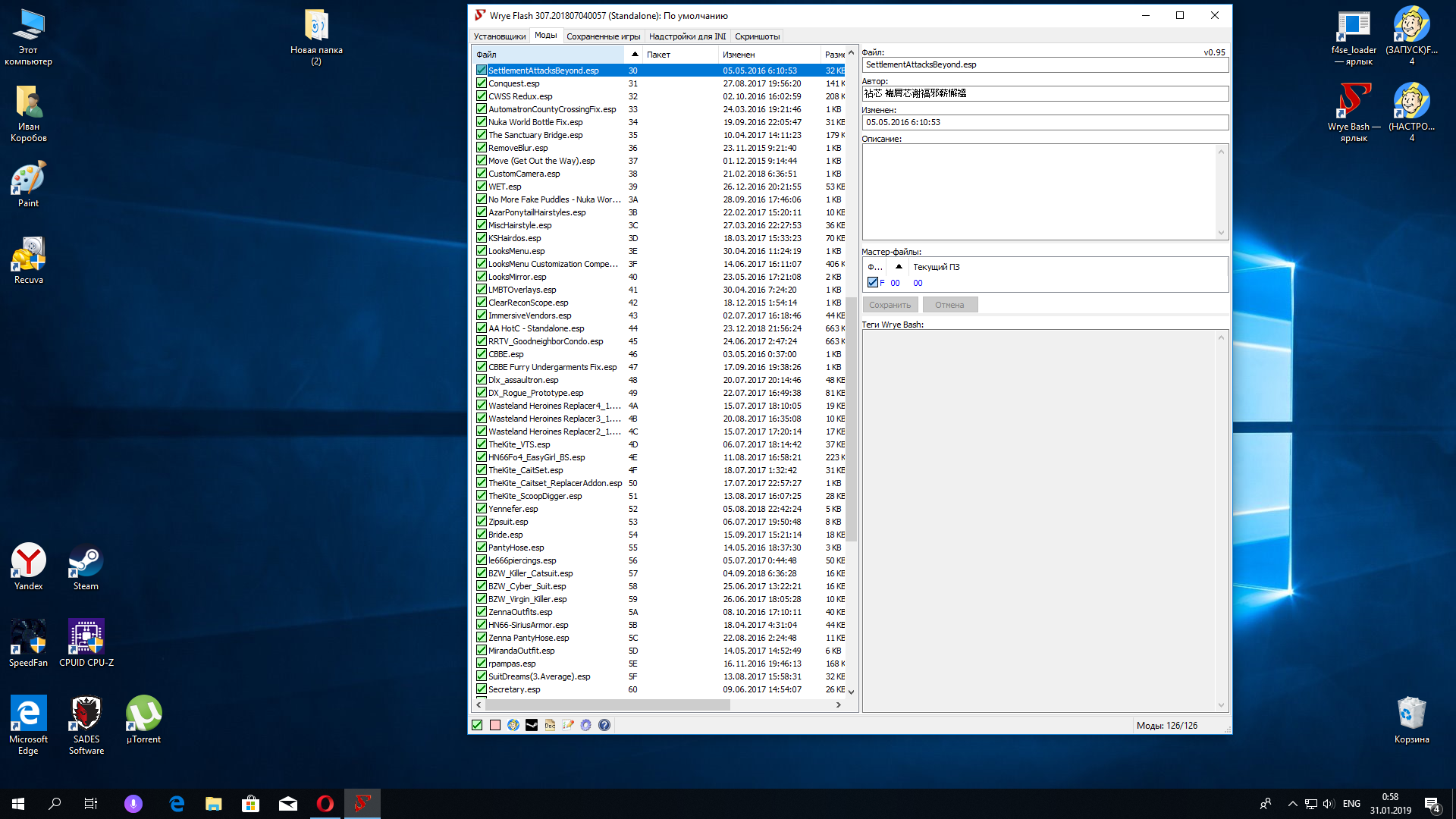The image size is (1456, 819).
Task: Toggle CBBE.esp mod checkbox
Action: (482, 354)
